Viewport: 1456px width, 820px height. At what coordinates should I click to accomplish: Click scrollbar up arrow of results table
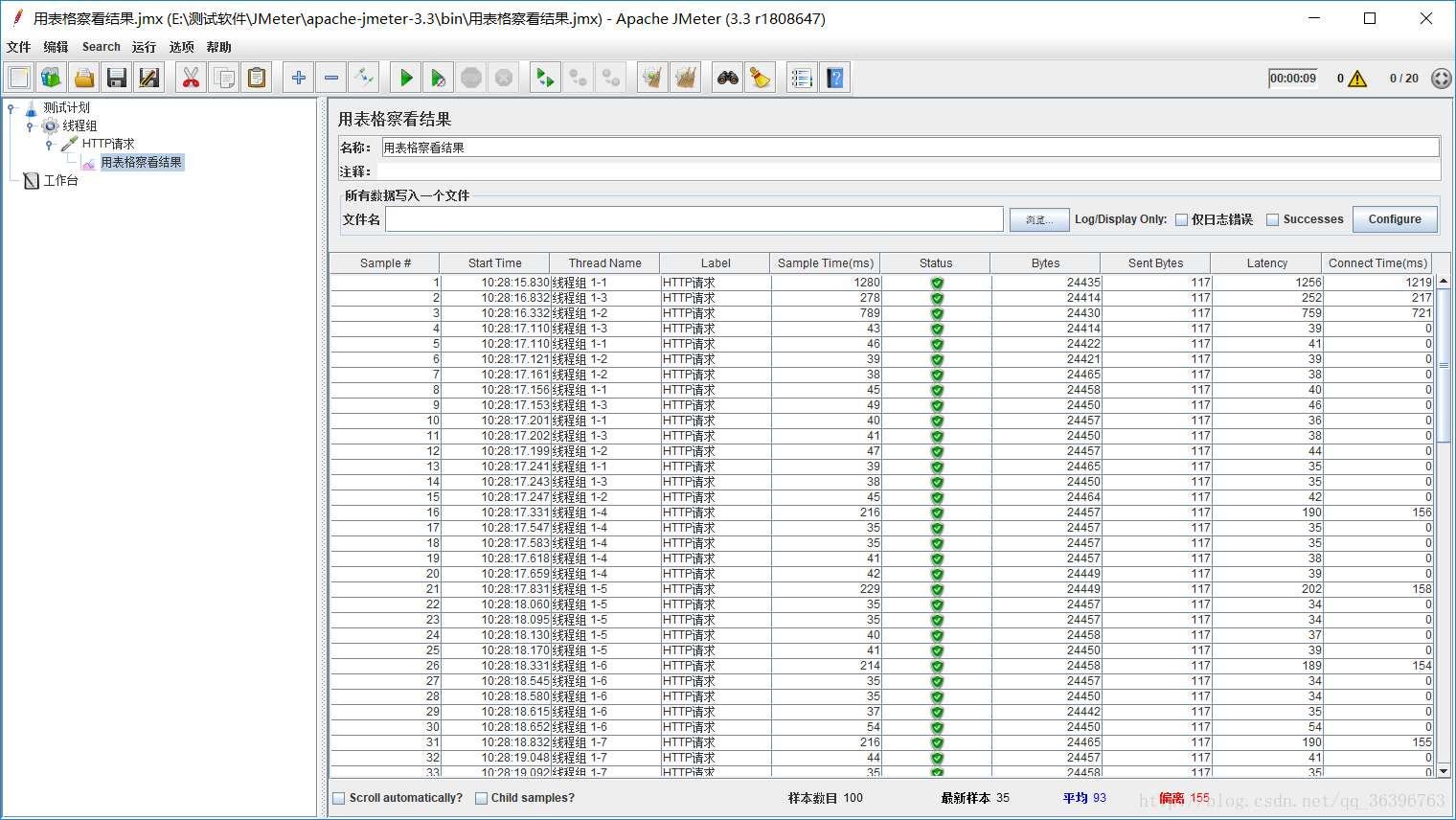click(x=1444, y=281)
